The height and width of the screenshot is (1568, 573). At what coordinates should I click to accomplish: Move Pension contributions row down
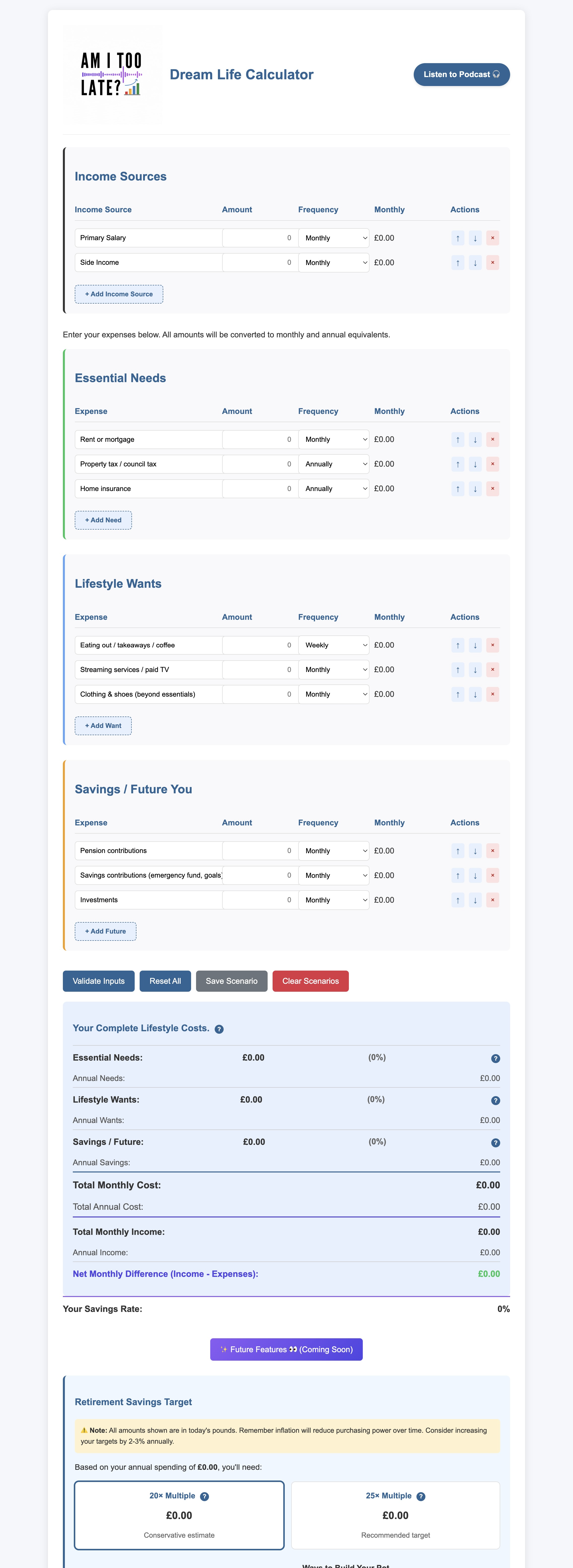pos(475,851)
